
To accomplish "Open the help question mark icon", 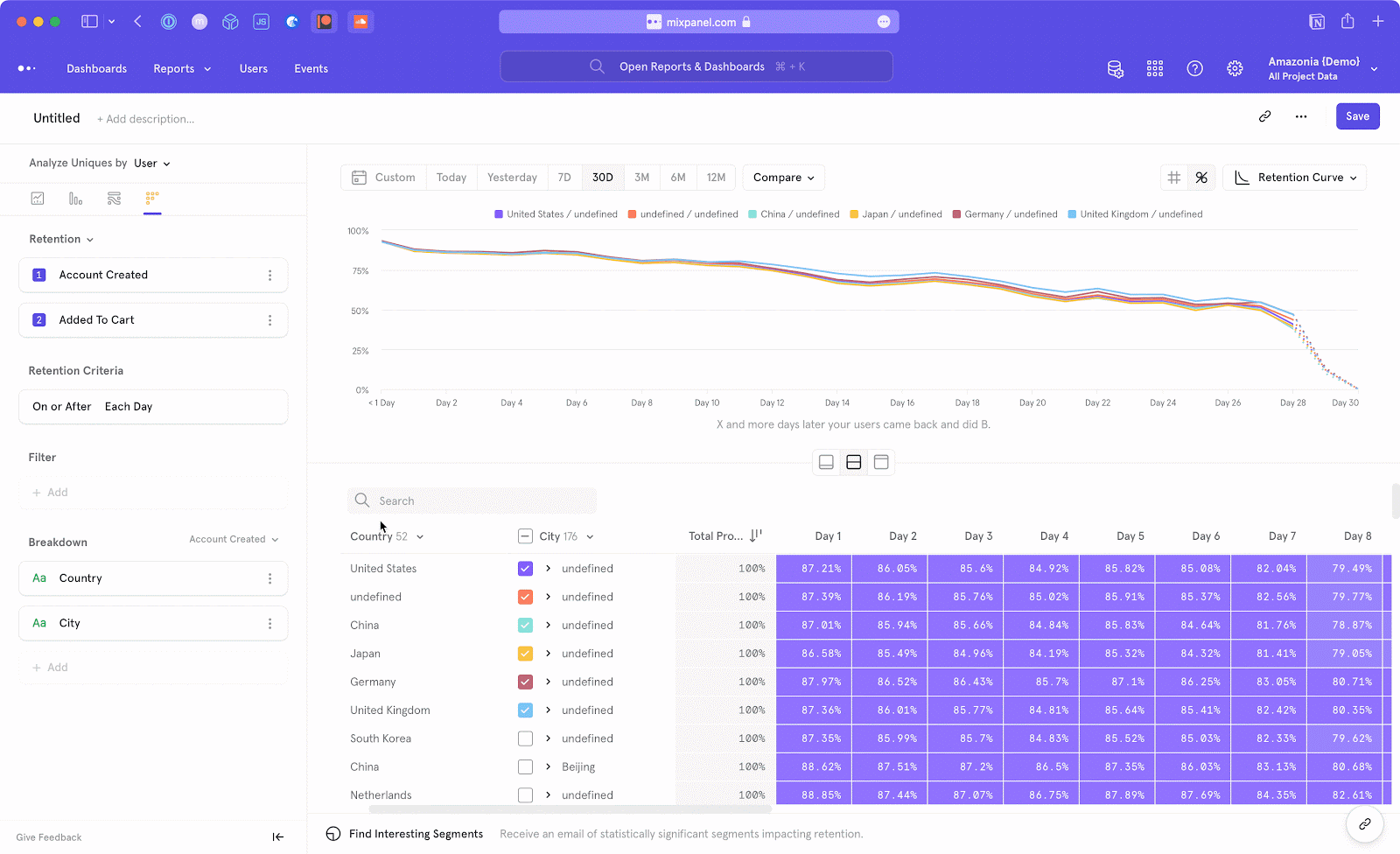I will 1194,69.
